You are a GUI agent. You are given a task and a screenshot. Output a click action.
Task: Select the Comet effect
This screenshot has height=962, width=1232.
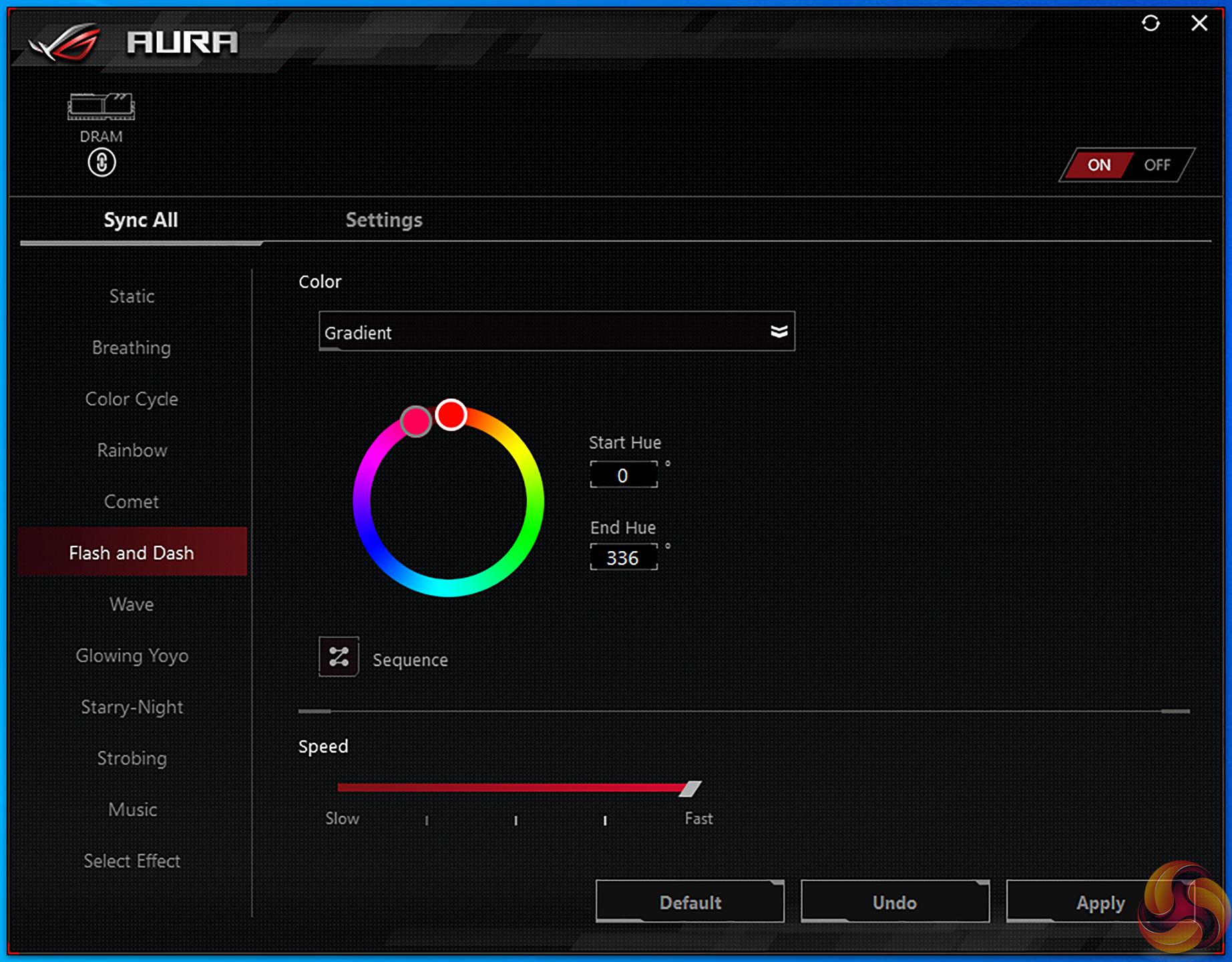132,502
